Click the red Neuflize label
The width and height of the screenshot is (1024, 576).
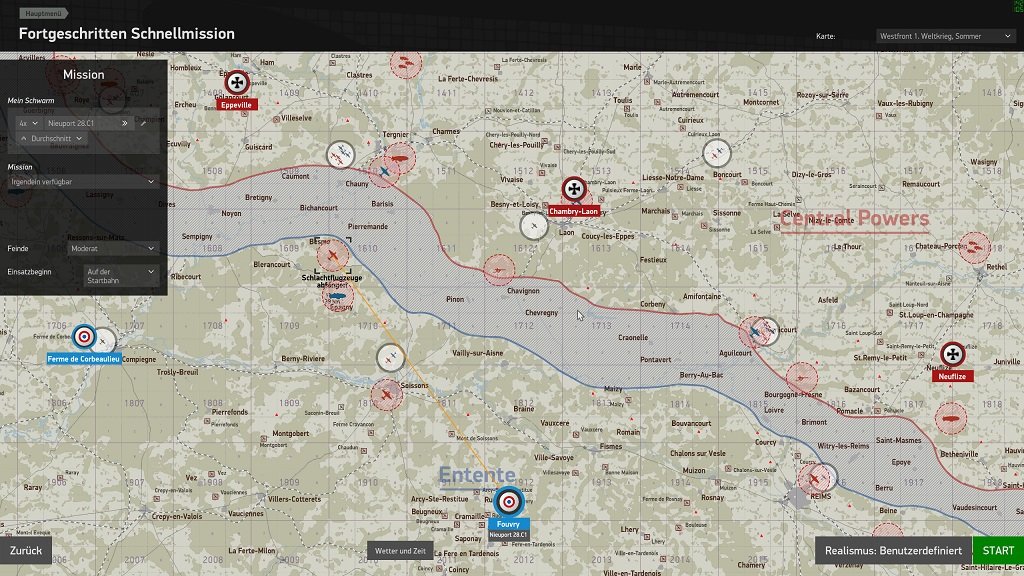click(952, 376)
